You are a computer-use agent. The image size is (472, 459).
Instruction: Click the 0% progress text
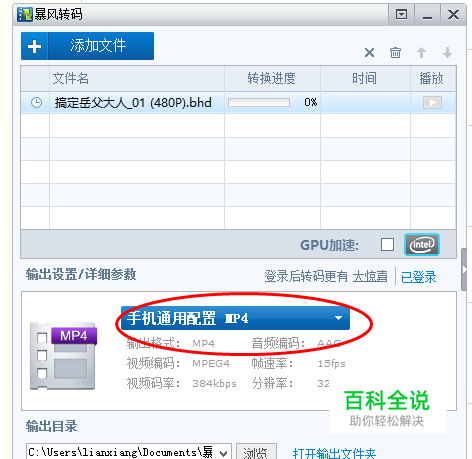click(x=311, y=102)
